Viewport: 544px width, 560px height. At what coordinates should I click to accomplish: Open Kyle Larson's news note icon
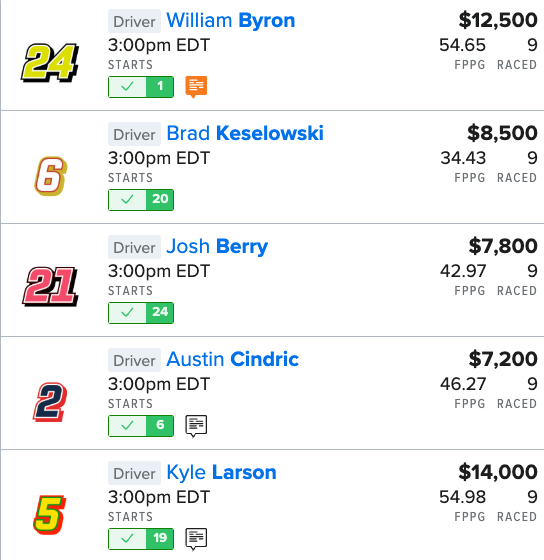(196, 539)
